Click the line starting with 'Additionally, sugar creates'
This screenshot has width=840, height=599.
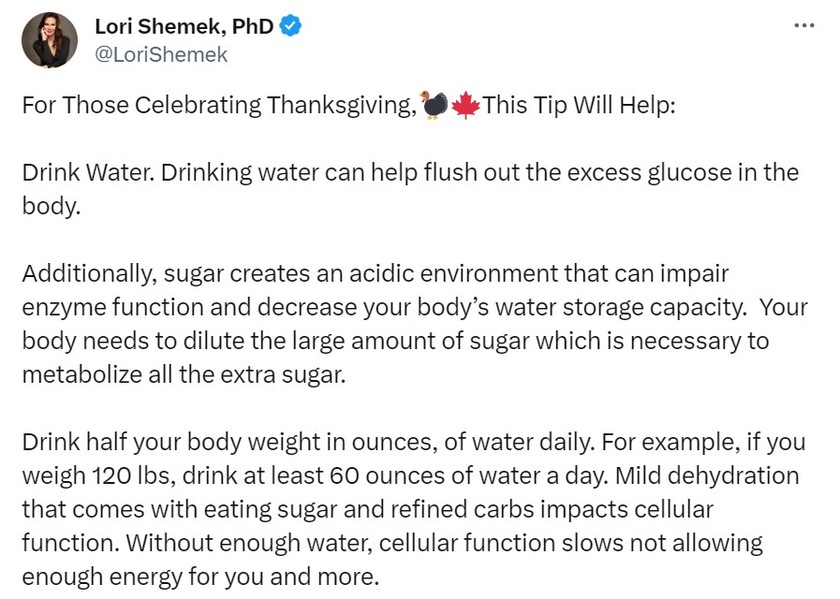pos(376,274)
